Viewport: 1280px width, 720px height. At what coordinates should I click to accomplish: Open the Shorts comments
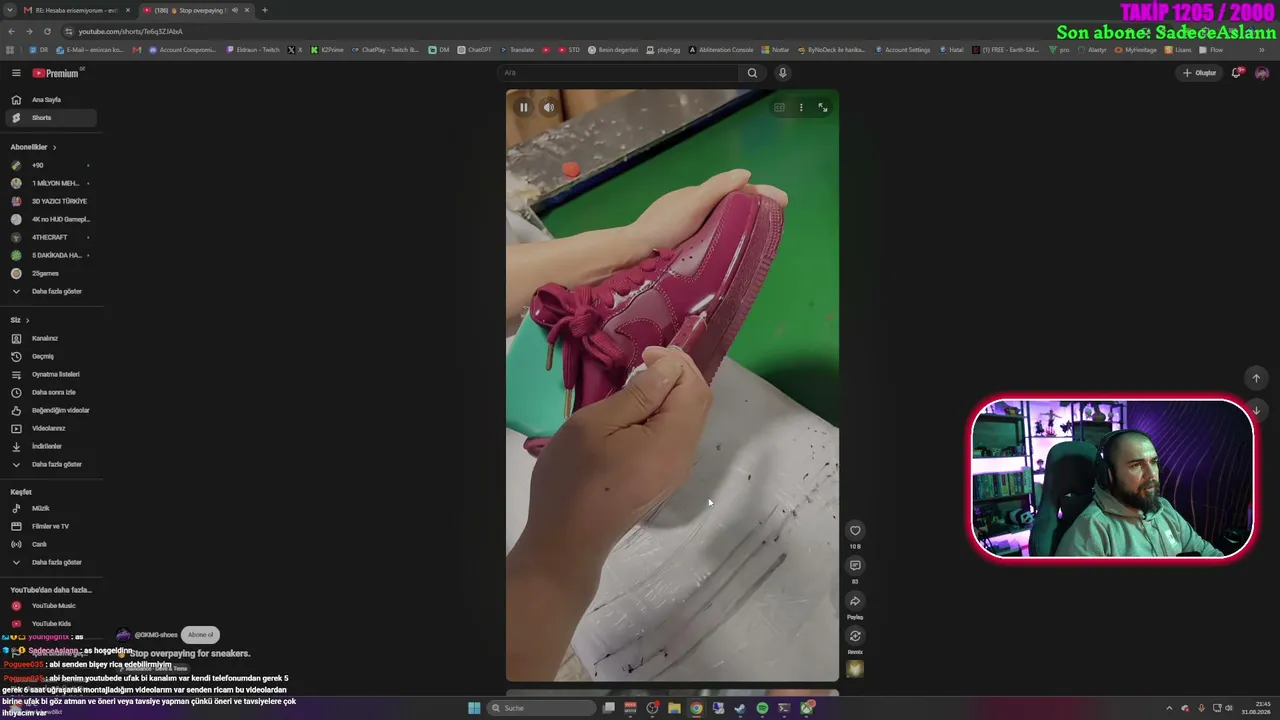click(855, 565)
